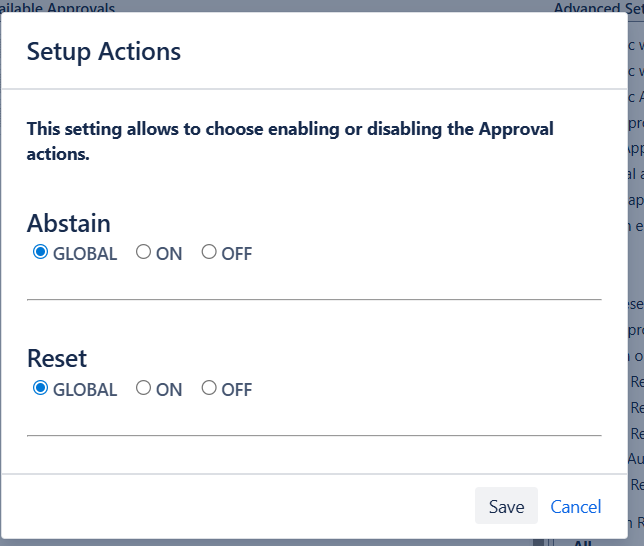This screenshot has width=644, height=546.
Task: Click the ON label text under Abstain
Action: click(x=169, y=254)
